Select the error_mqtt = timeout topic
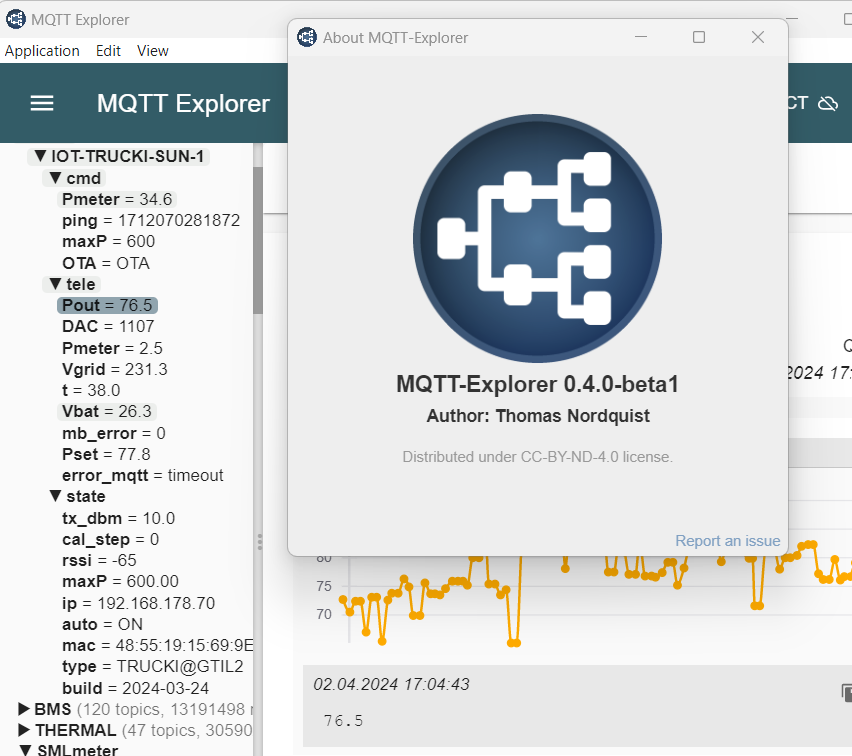The image size is (852, 756). point(142,476)
